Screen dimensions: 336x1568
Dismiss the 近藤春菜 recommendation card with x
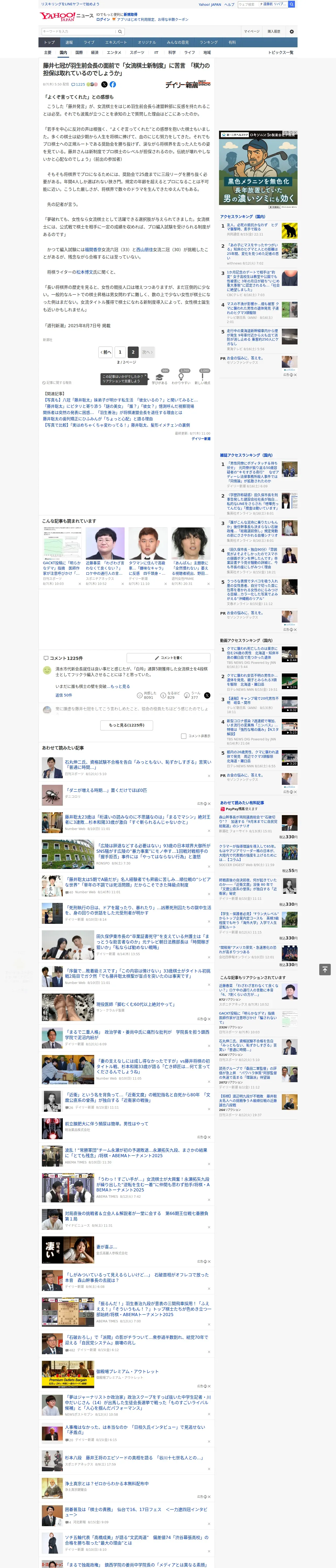(x=122, y=584)
